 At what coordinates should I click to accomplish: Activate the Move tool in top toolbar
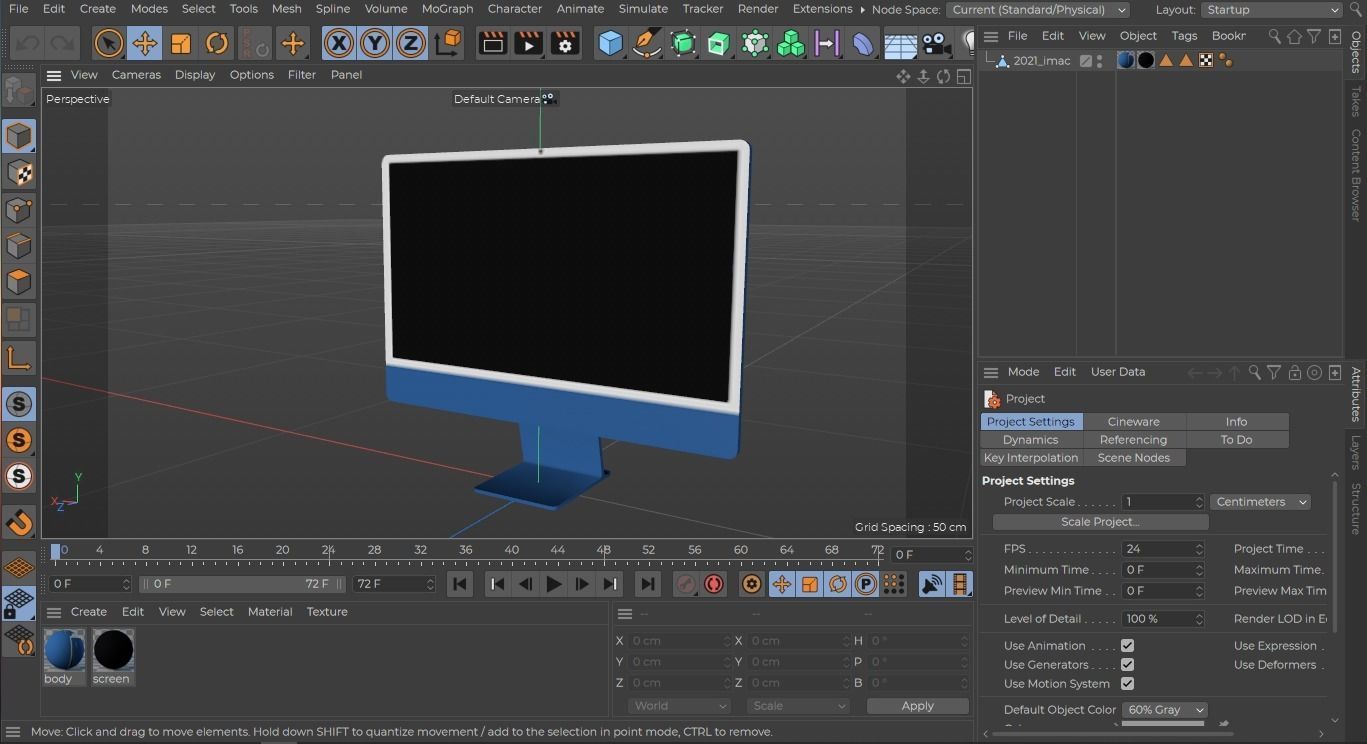(144, 43)
